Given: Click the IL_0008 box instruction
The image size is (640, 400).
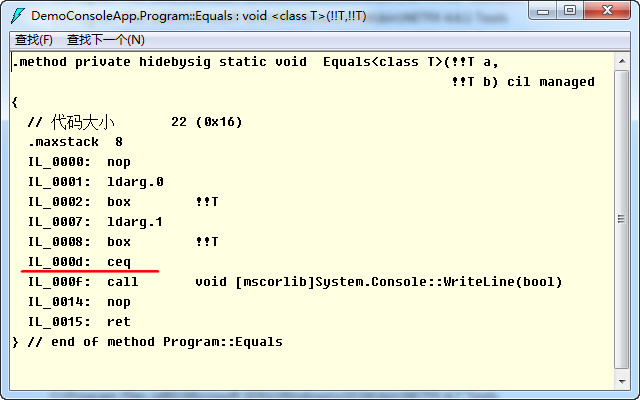Looking at the screenshot, I should pyautogui.click(x=122, y=242).
